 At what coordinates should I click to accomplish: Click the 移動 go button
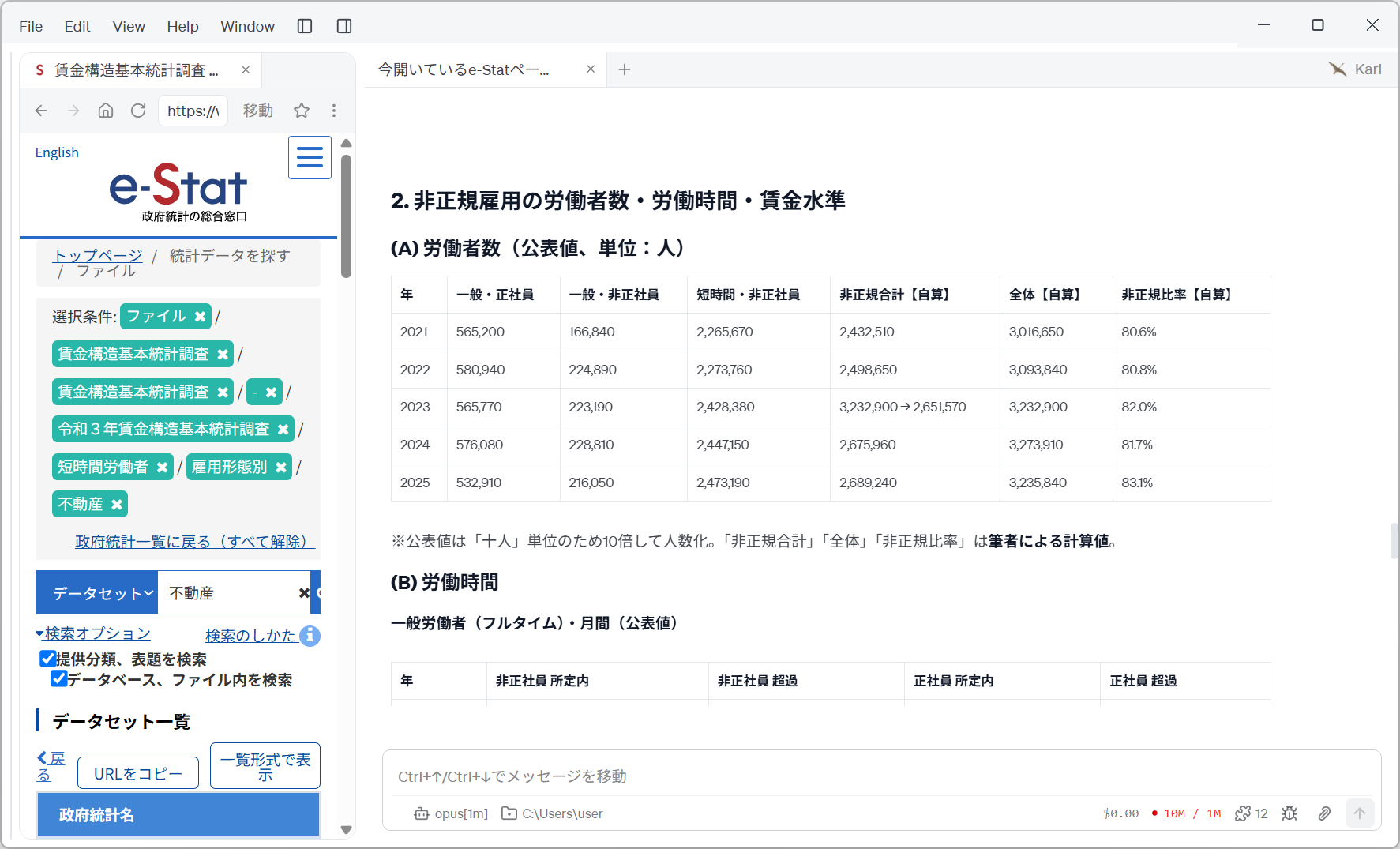(x=258, y=111)
